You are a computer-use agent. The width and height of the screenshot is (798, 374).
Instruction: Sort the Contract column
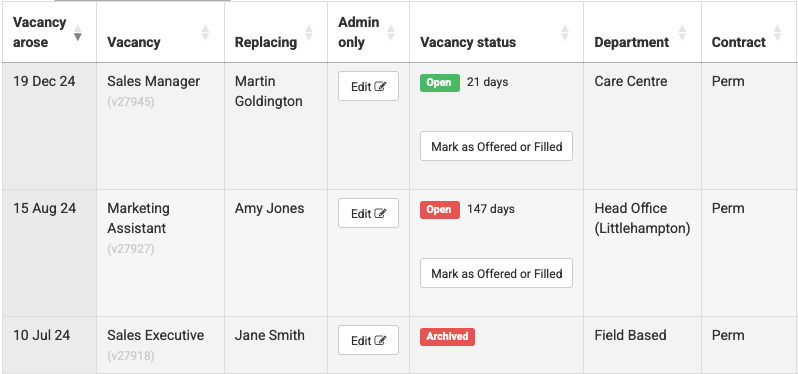coord(777,33)
